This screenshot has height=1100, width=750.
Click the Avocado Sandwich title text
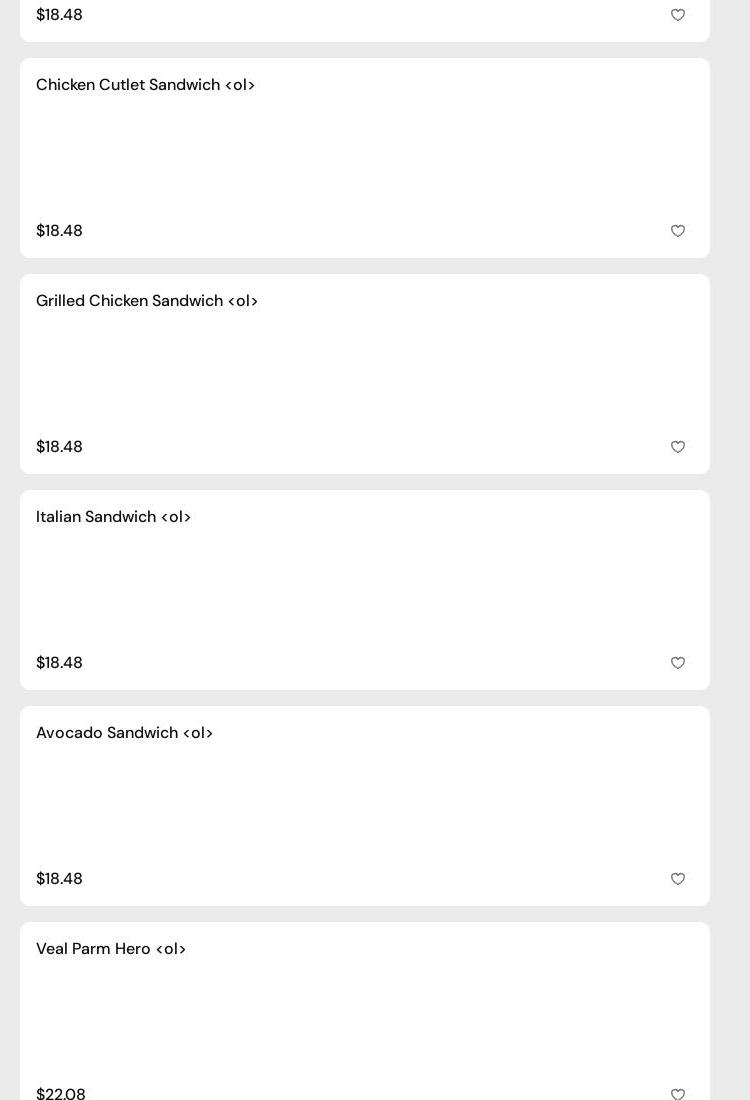pos(124,733)
